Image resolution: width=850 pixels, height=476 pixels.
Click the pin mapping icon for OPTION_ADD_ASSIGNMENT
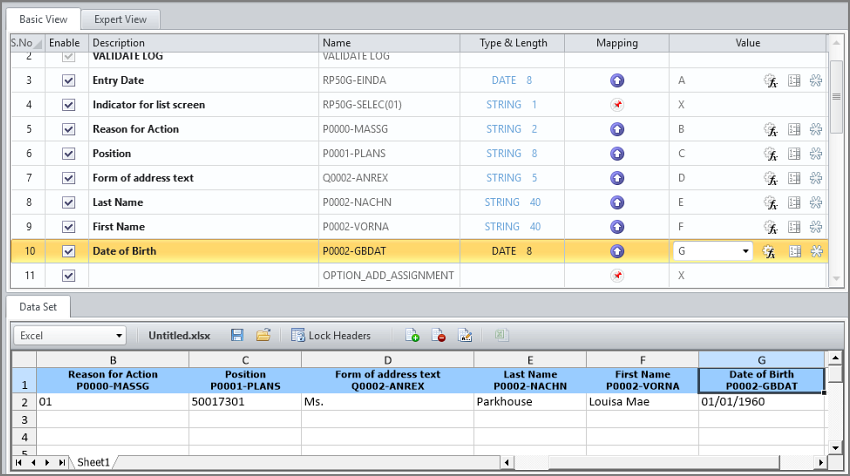[617, 275]
